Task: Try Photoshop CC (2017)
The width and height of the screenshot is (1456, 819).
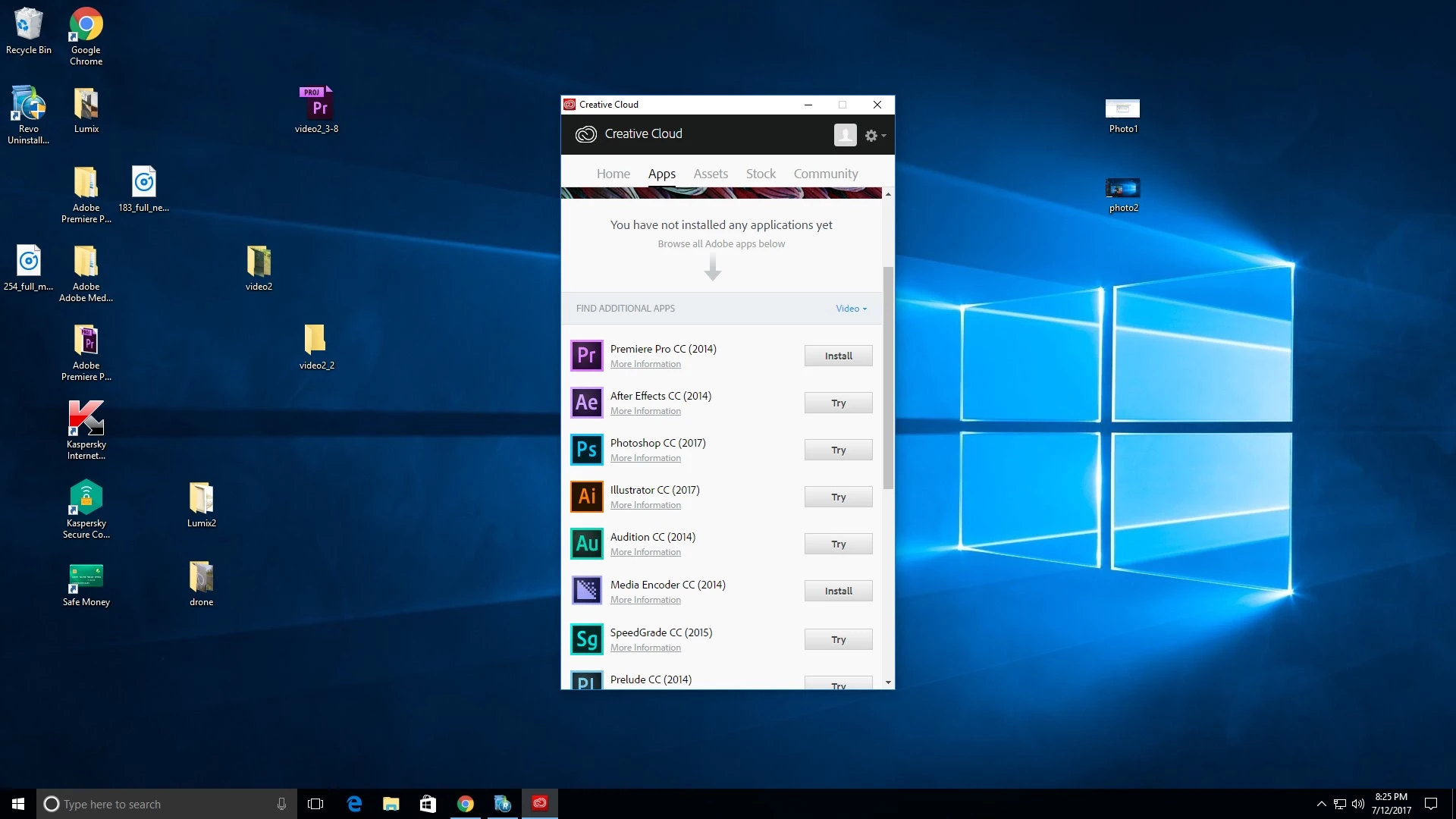Action: tap(838, 450)
